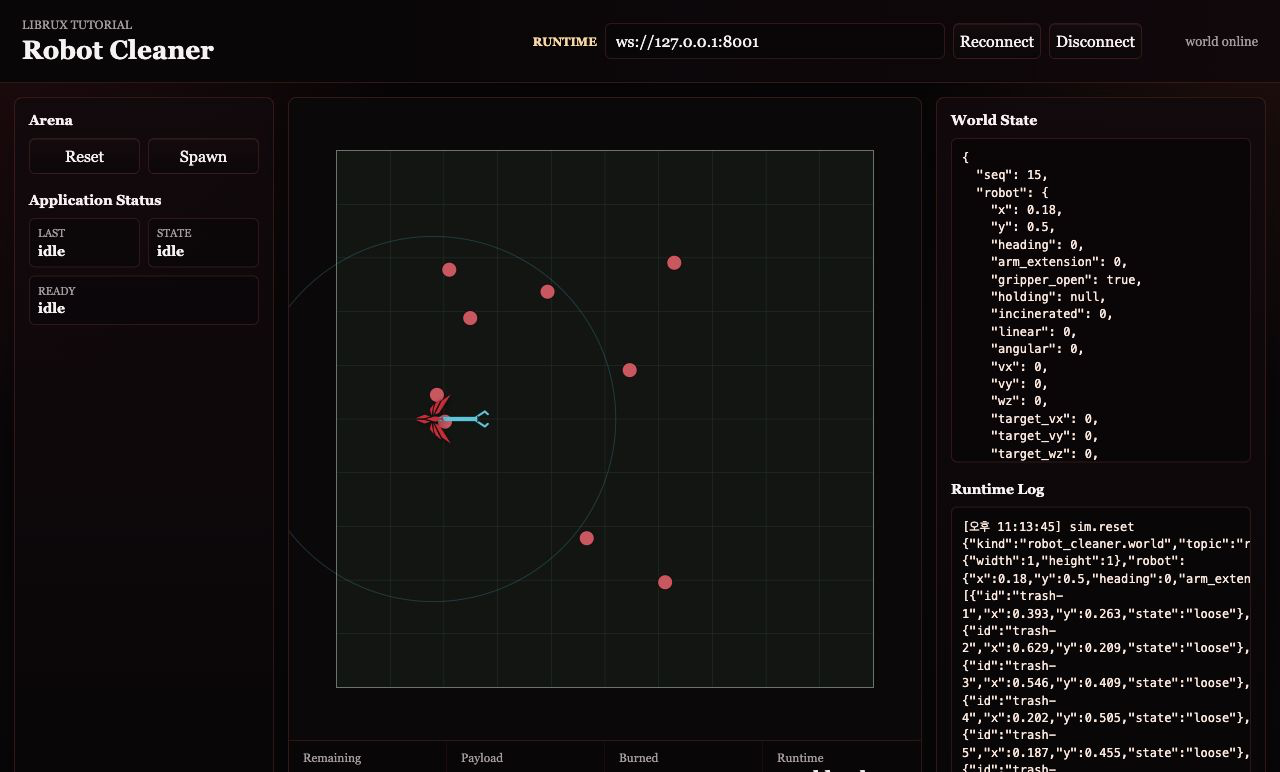Click the "Arena" section heading
The width and height of the screenshot is (1280, 772).
coord(51,120)
